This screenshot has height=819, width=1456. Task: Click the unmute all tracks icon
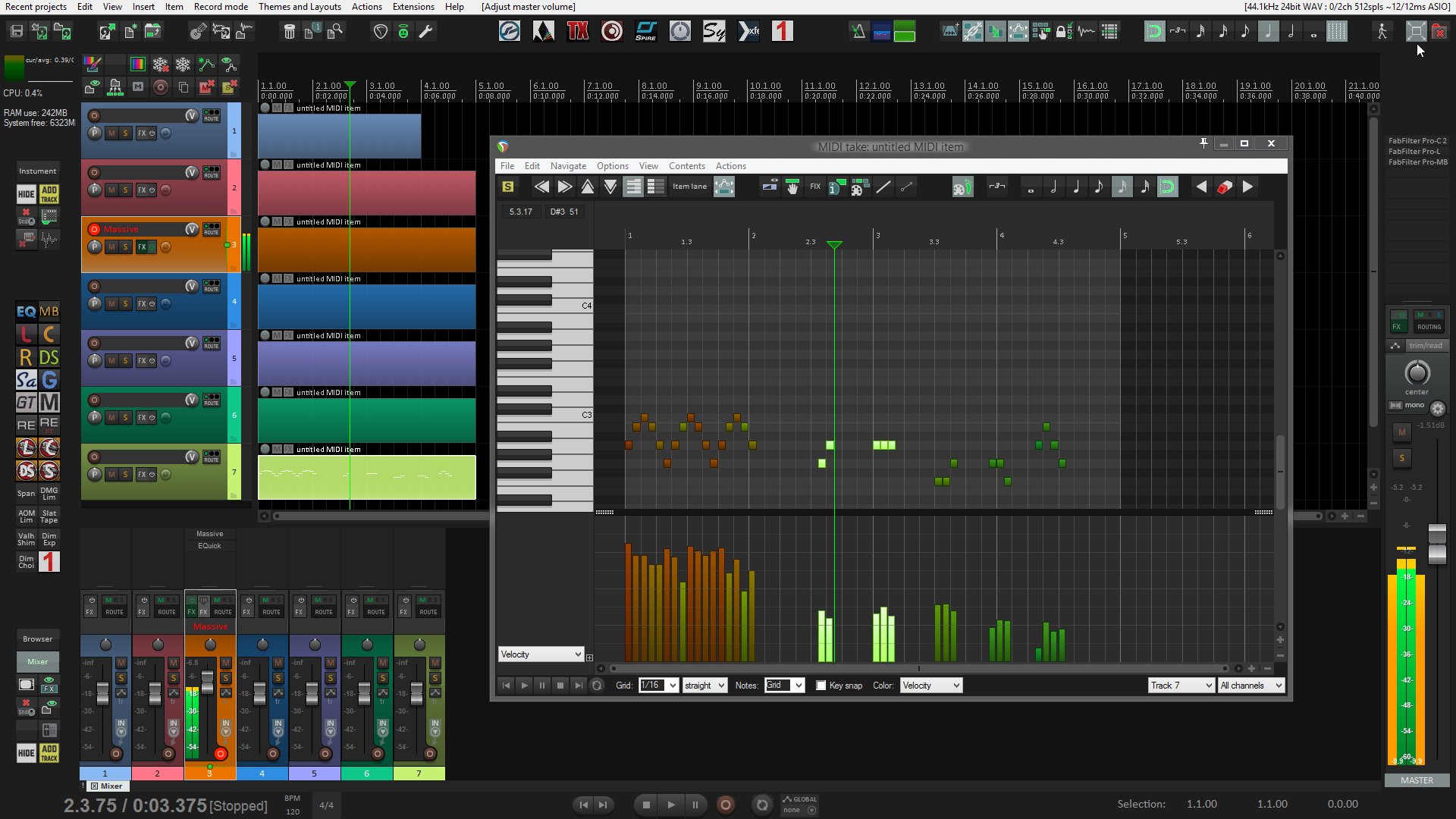click(x=206, y=87)
